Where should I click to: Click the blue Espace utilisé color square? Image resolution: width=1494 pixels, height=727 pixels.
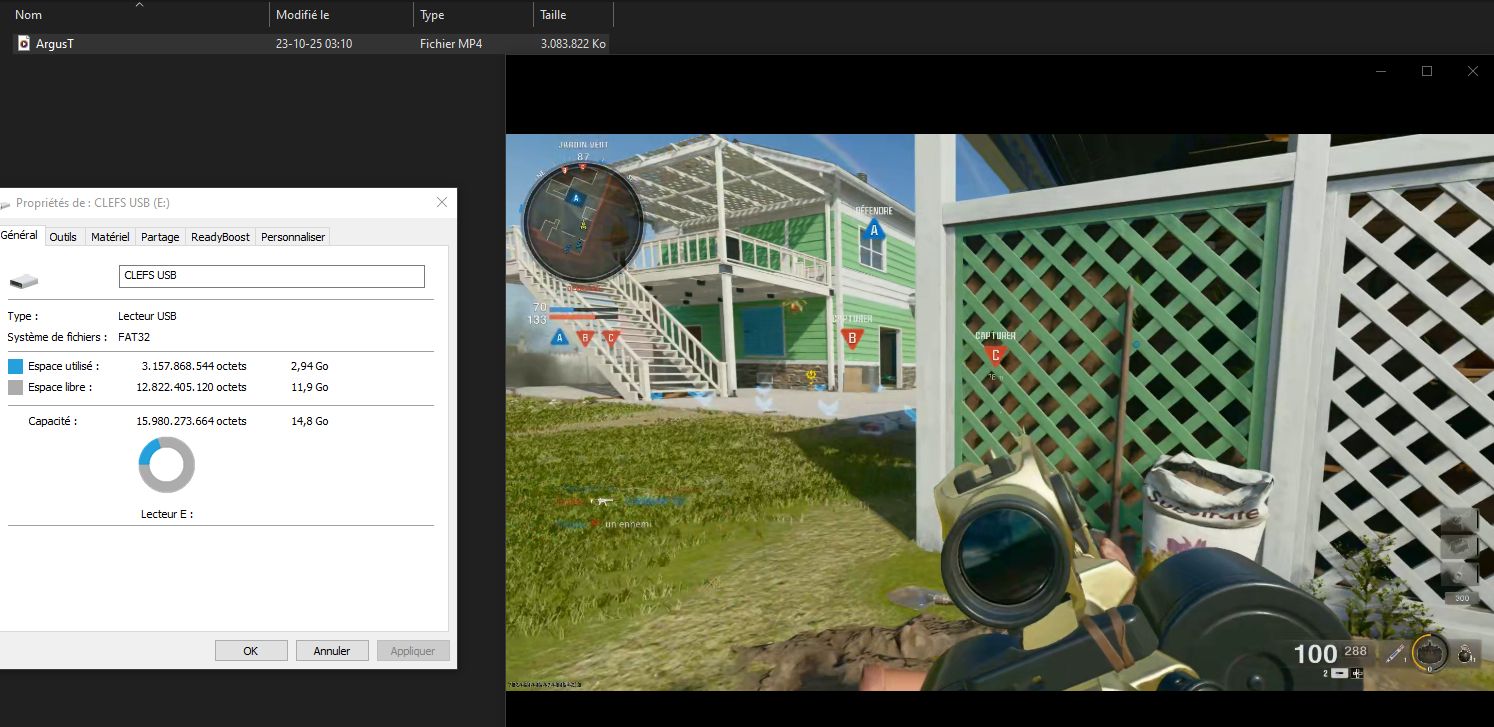click(x=15, y=366)
